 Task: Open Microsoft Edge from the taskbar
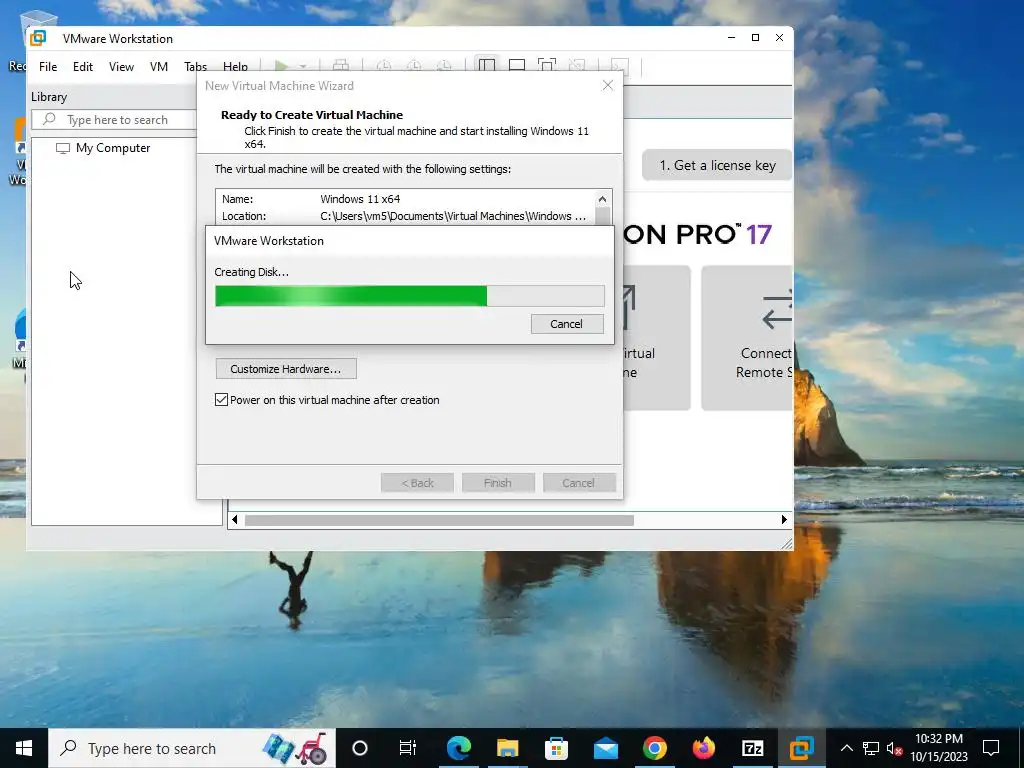[x=458, y=748]
